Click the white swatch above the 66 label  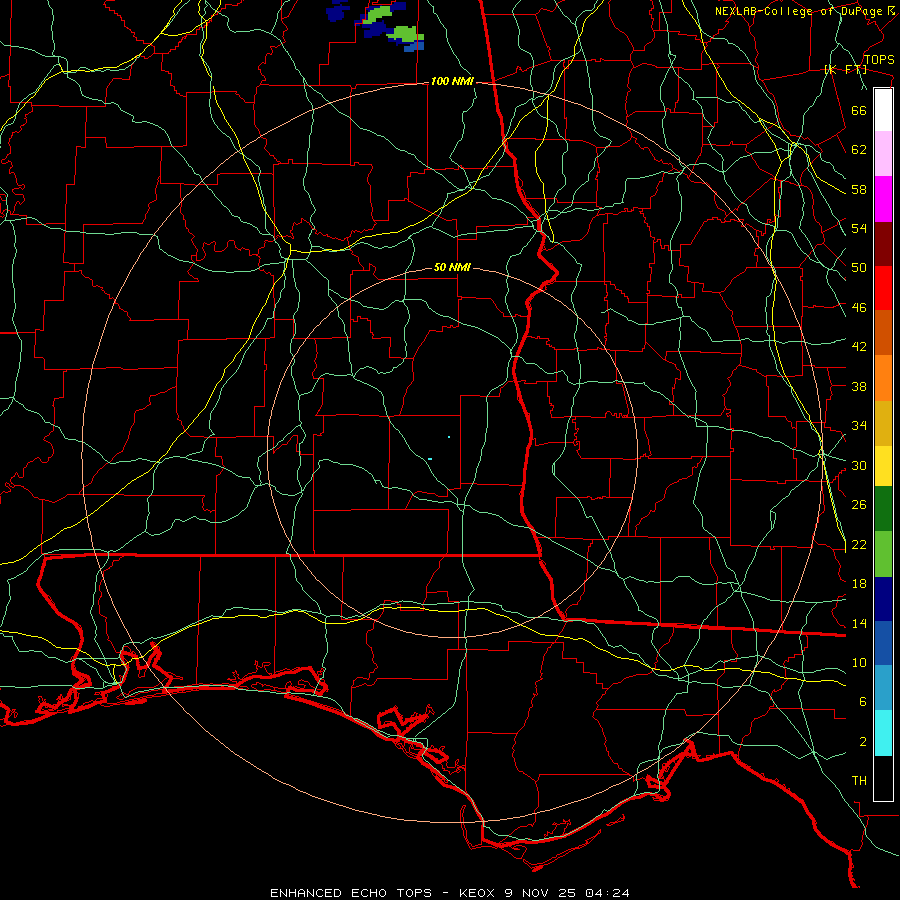tap(883, 110)
